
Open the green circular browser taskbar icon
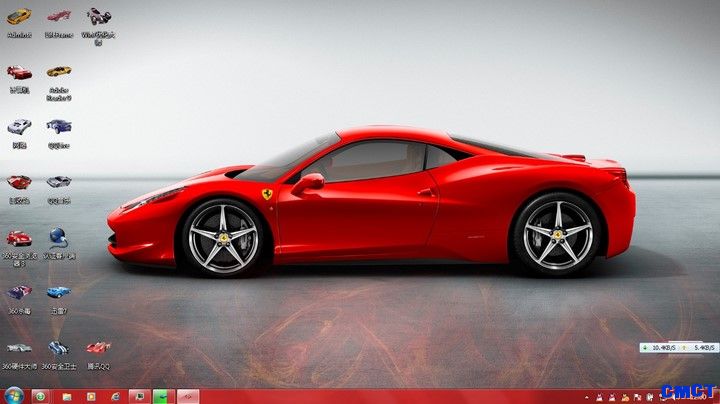(x=40, y=396)
